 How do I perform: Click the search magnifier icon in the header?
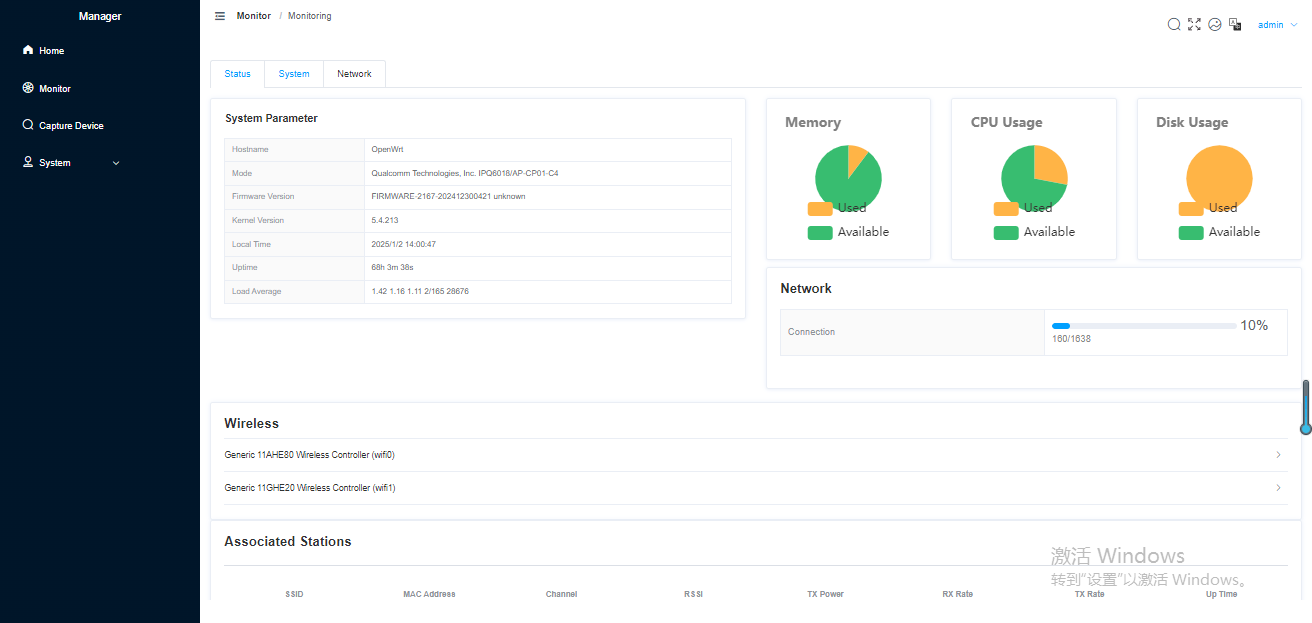tap(1174, 24)
